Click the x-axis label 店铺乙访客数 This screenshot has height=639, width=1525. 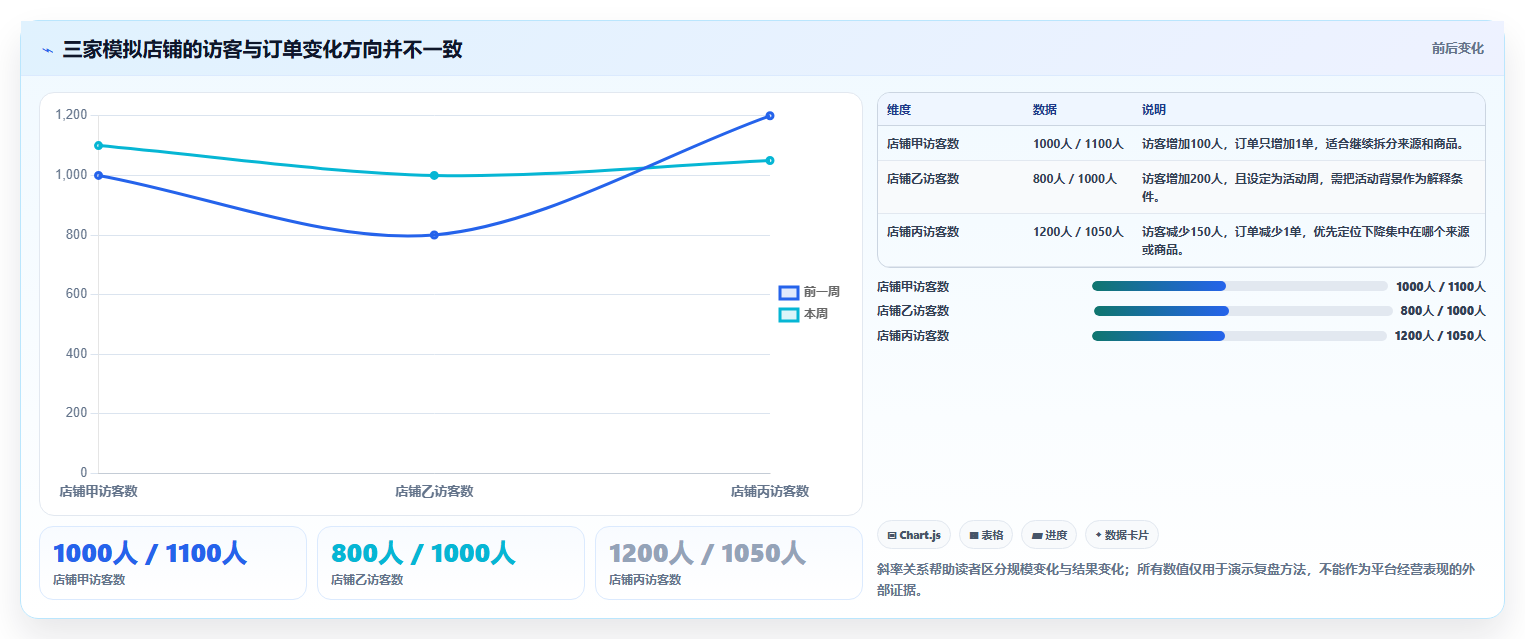point(434,491)
